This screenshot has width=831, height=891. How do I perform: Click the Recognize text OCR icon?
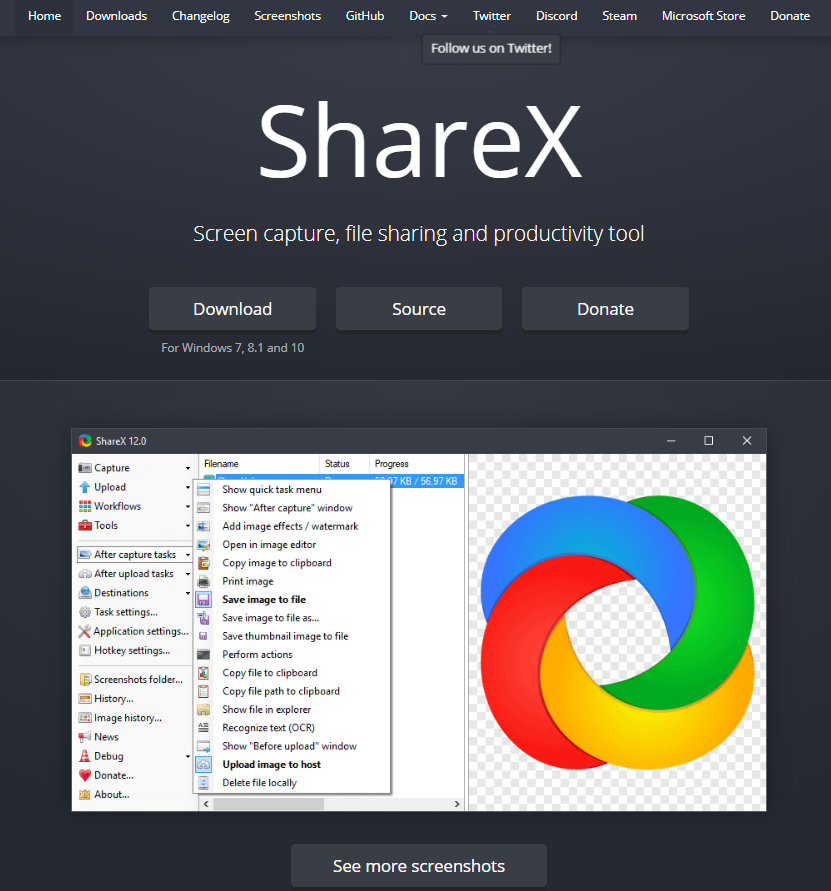pos(203,727)
